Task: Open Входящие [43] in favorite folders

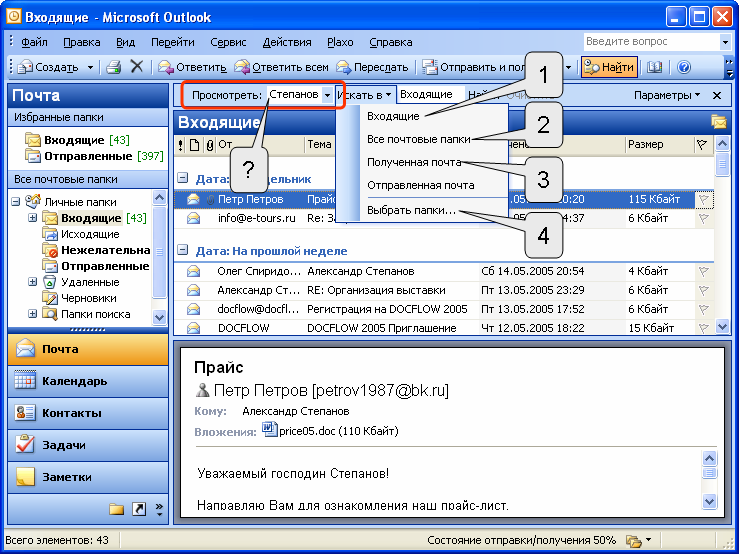Action: tap(78, 140)
